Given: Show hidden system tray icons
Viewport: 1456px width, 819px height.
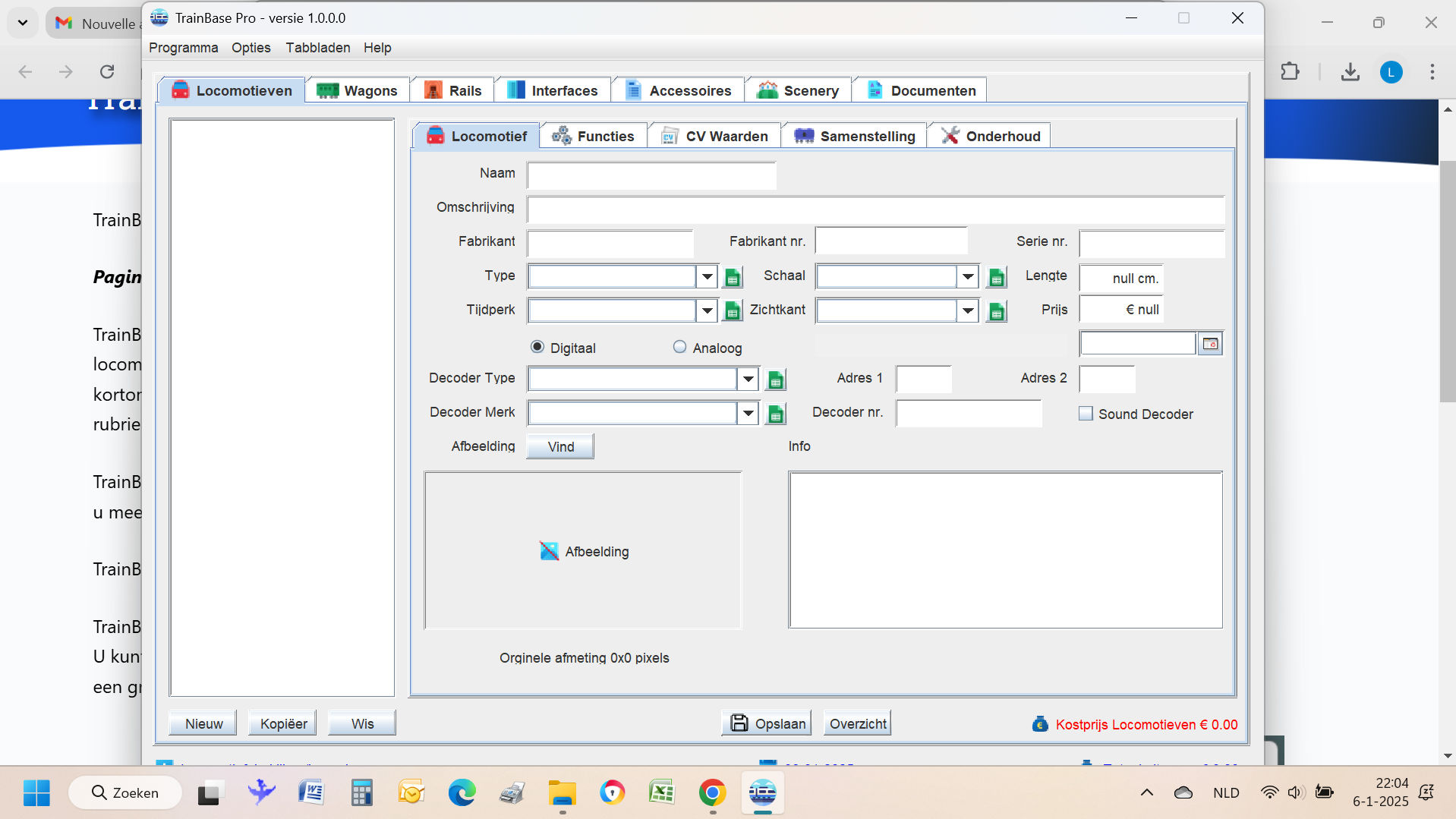Looking at the screenshot, I should [x=1146, y=792].
